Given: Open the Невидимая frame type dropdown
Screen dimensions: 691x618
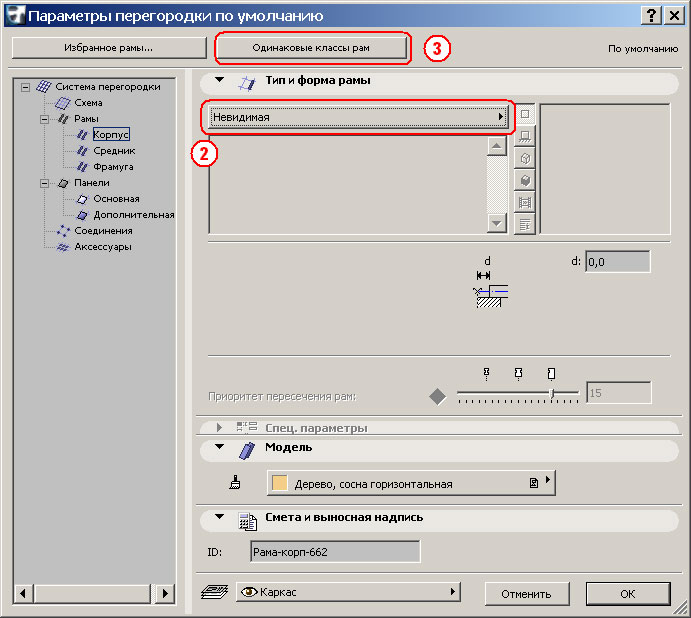Looking at the screenshot, I should pyautogui.click(x=359, y=117).
